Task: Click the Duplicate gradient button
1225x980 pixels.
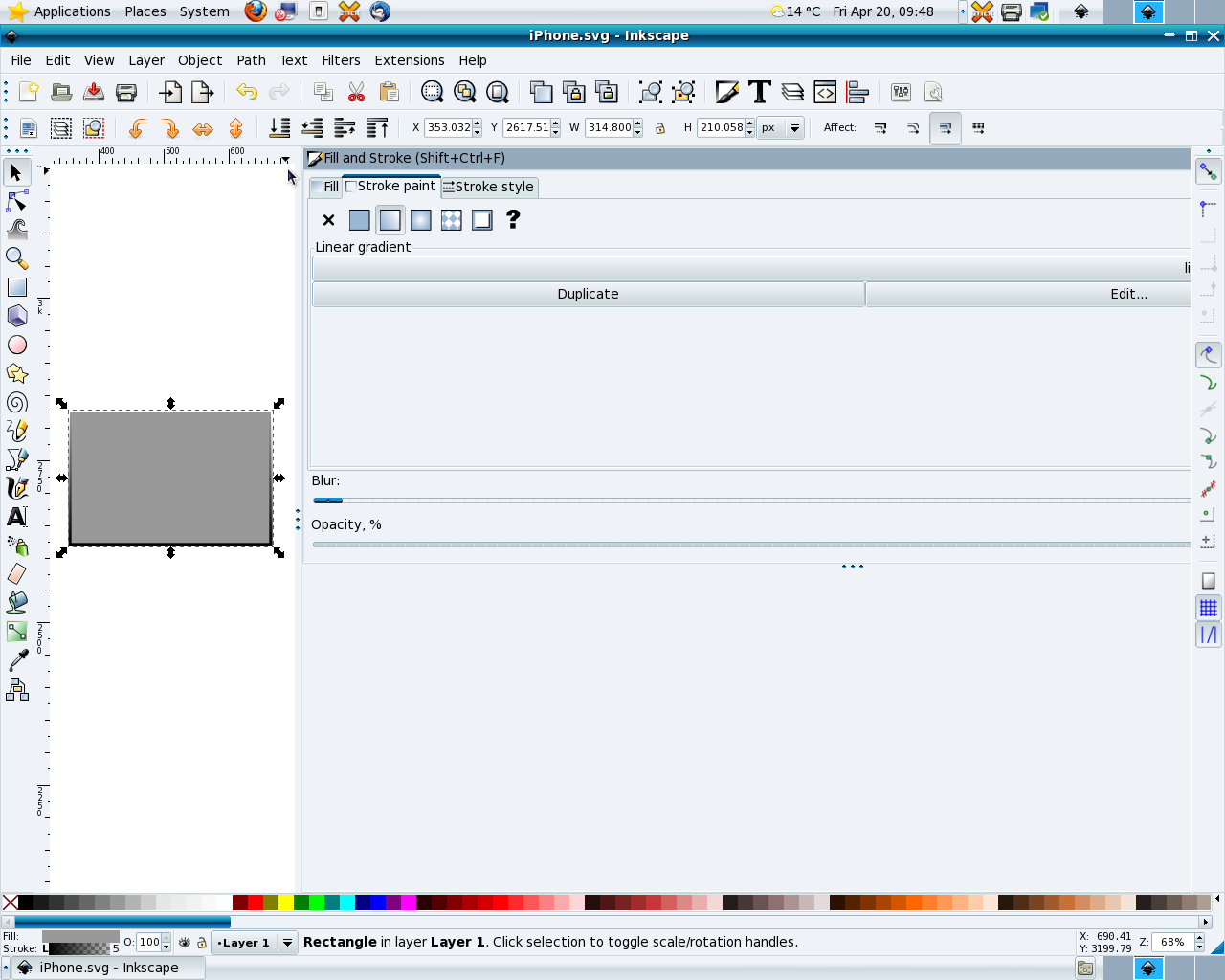Action: click(x=588, y=294)
